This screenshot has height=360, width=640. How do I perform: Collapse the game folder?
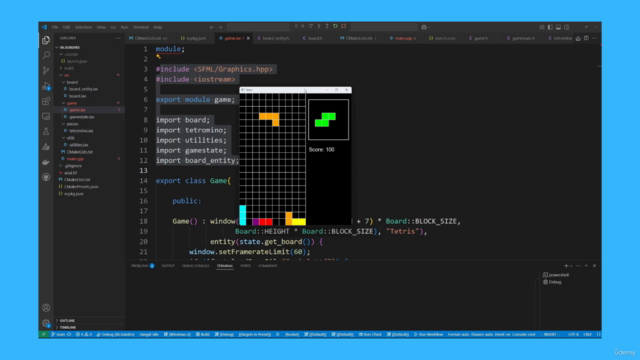[72, 103]
